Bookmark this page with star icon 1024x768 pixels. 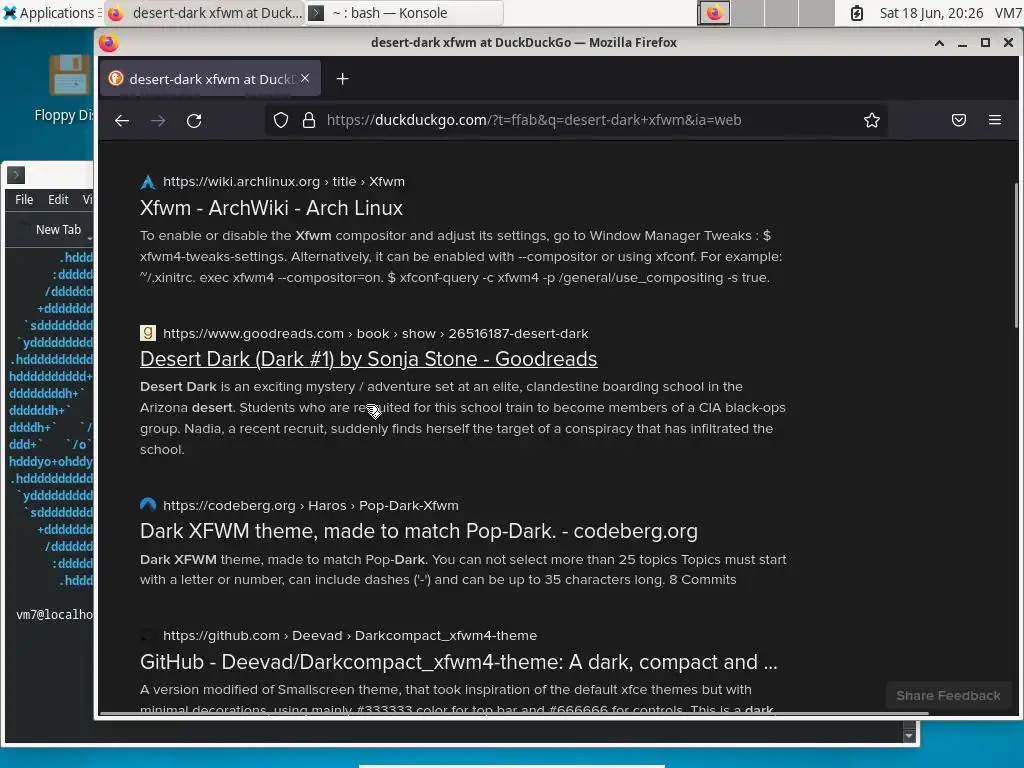click(x=872, y=120)
